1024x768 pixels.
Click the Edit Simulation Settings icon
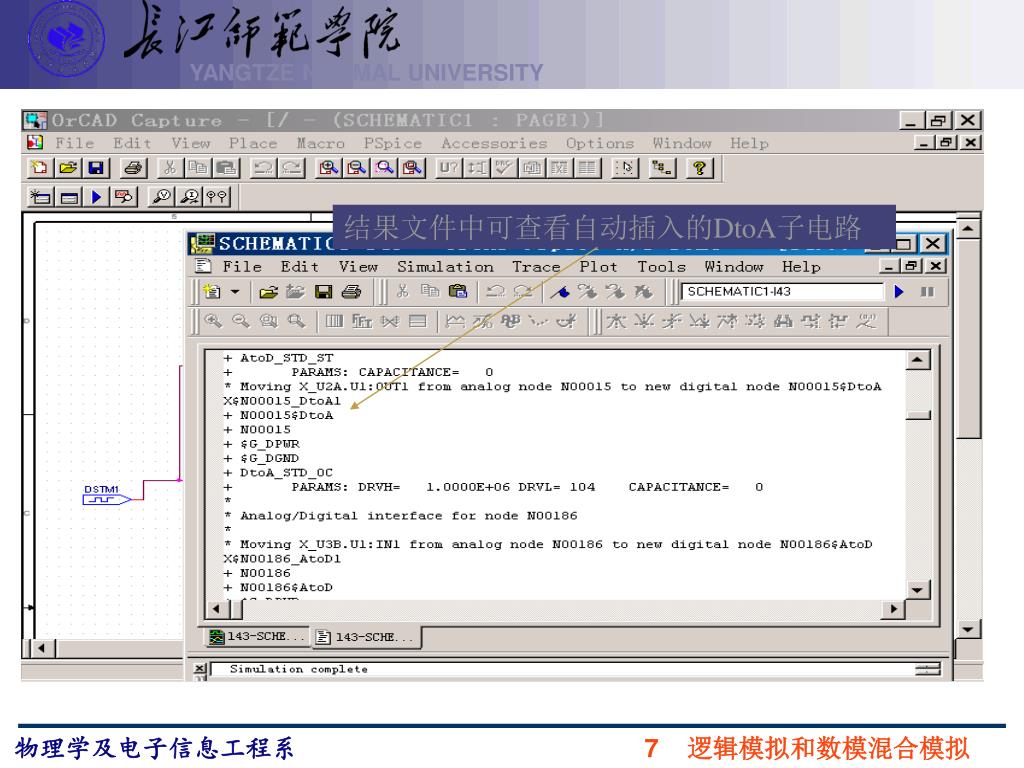pos(69,196)
